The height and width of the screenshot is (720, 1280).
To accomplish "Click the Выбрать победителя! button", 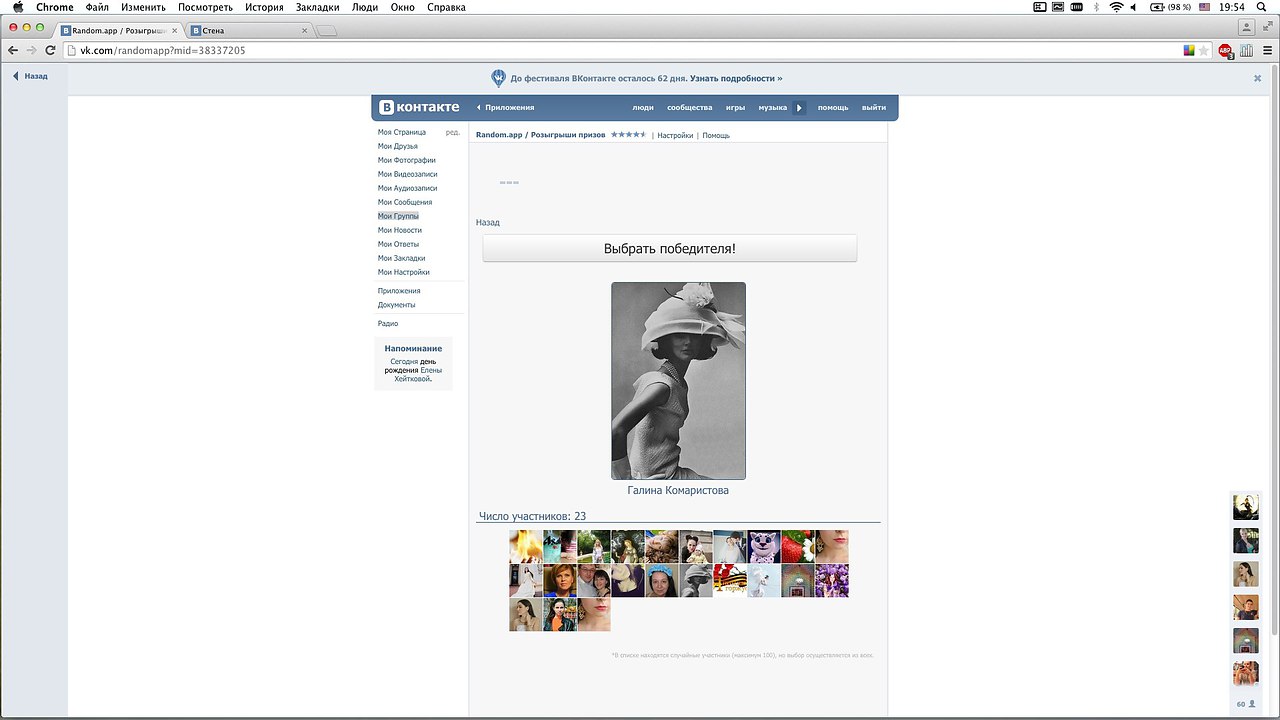I will tap(669, 248).
